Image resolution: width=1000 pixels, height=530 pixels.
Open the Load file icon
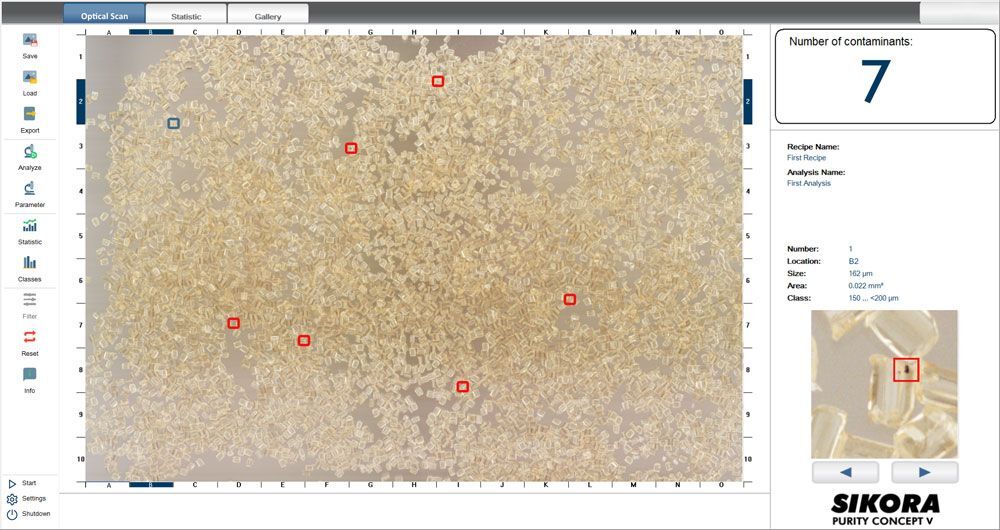tap(30, 78)
